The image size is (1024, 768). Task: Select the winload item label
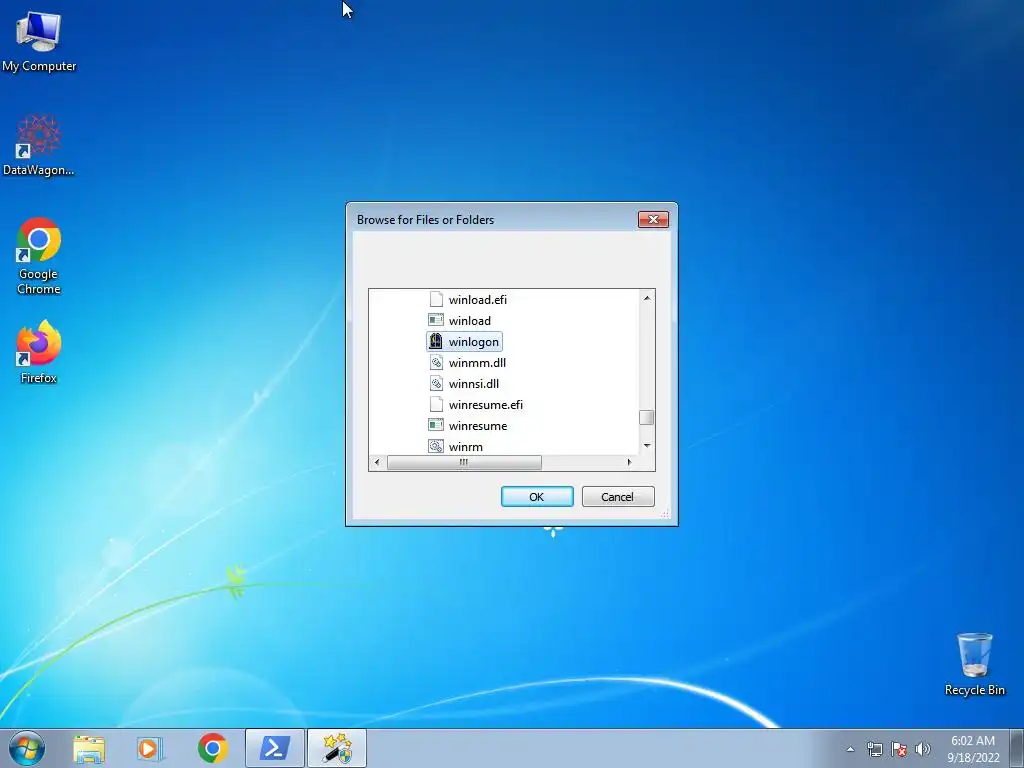click(470, 321)
